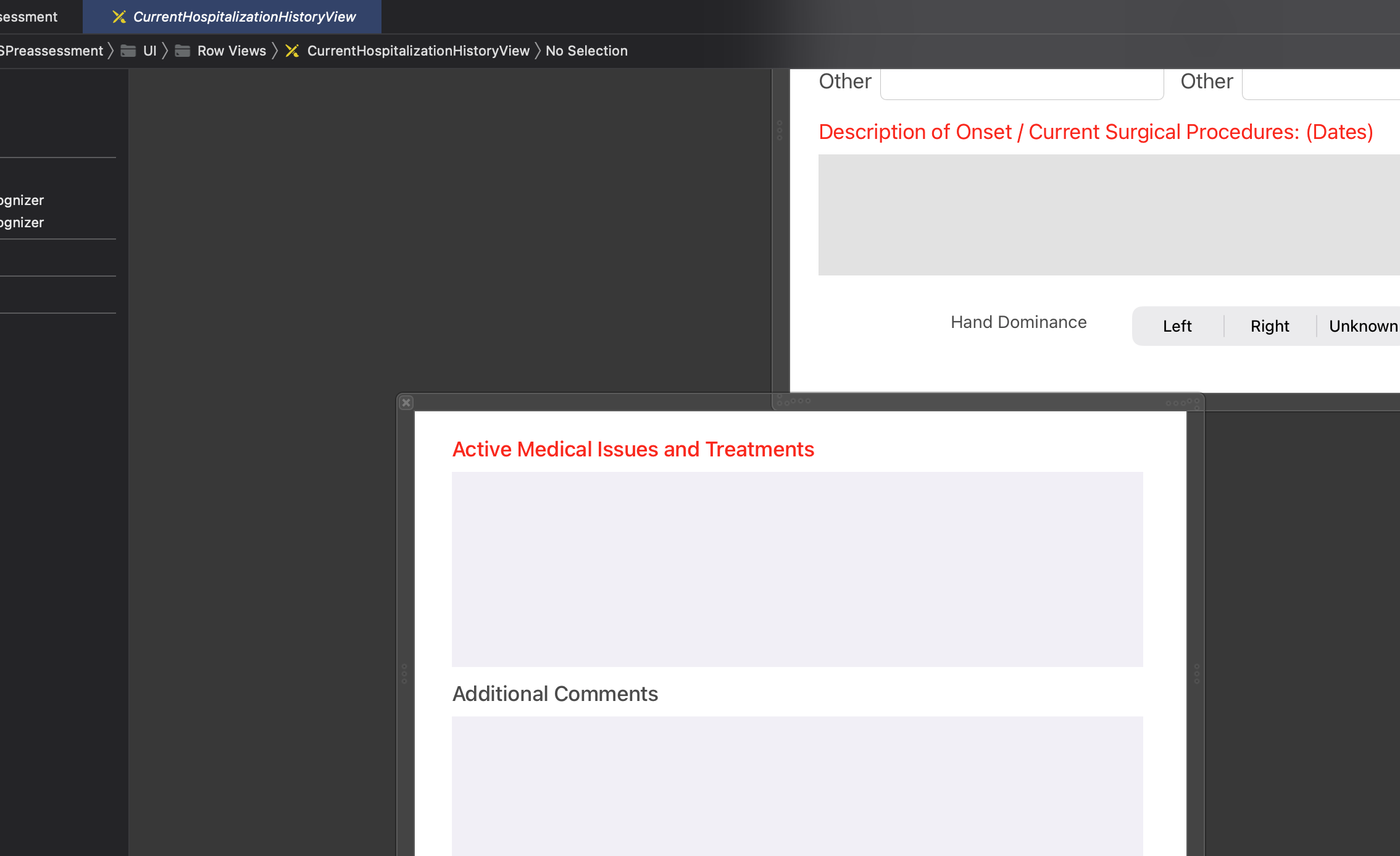Viewport: 1400px width, 856px height.
Task: Select Unknown hand dominance segment
Action: [x=1363, y=326]
